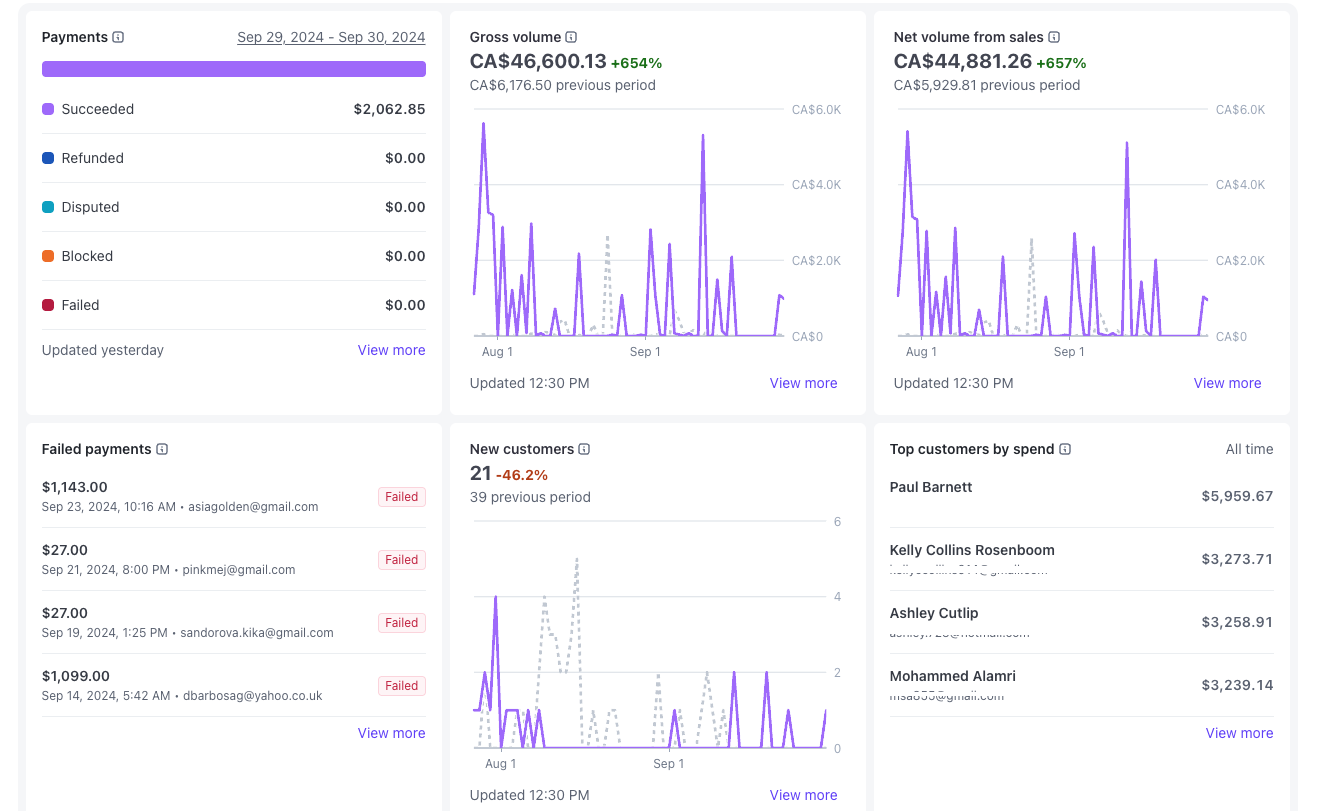Open View more under New customers chart
This screenshot has width=1331, height=811.
pyautogui.click(x=803, y=795)
